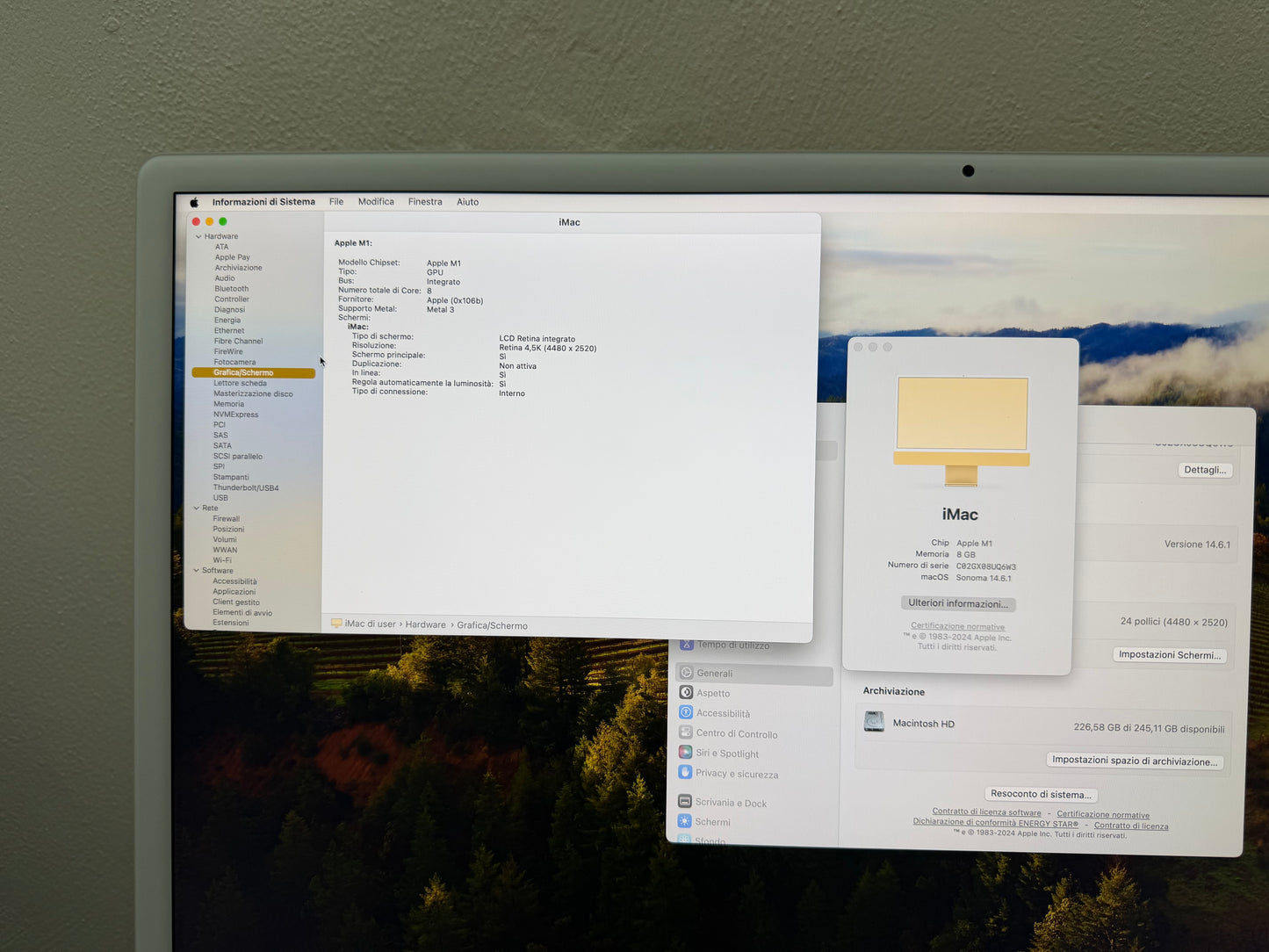Open Certificazione normative link in Settings footer

[x=1103, y=815]
